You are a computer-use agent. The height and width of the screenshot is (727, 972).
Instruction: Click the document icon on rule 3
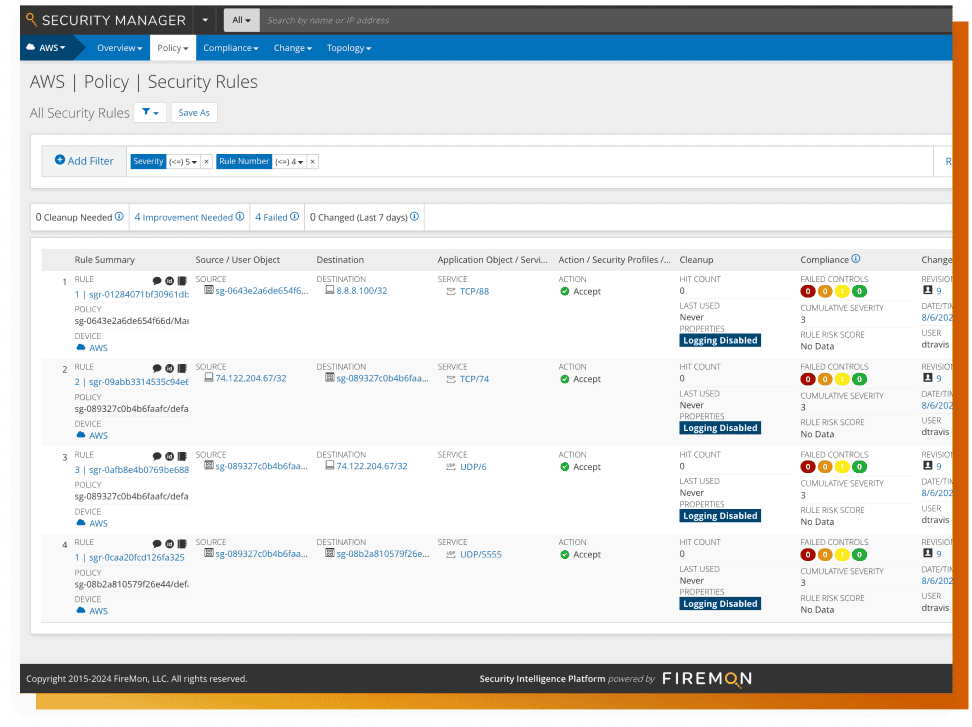coord(182,456)
